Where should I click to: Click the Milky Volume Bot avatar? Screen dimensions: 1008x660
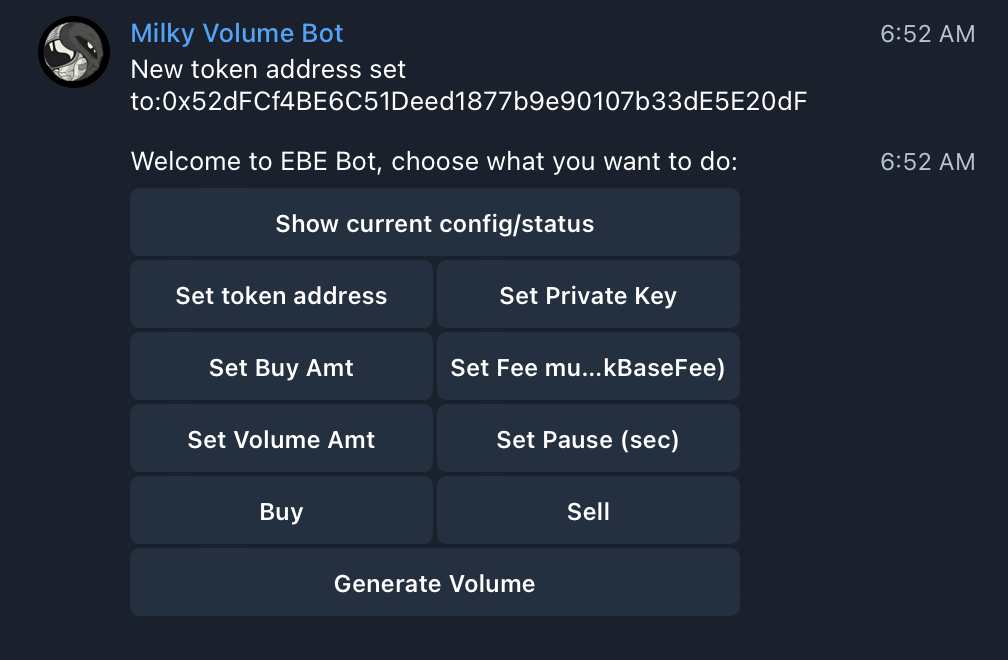[73, 52]
